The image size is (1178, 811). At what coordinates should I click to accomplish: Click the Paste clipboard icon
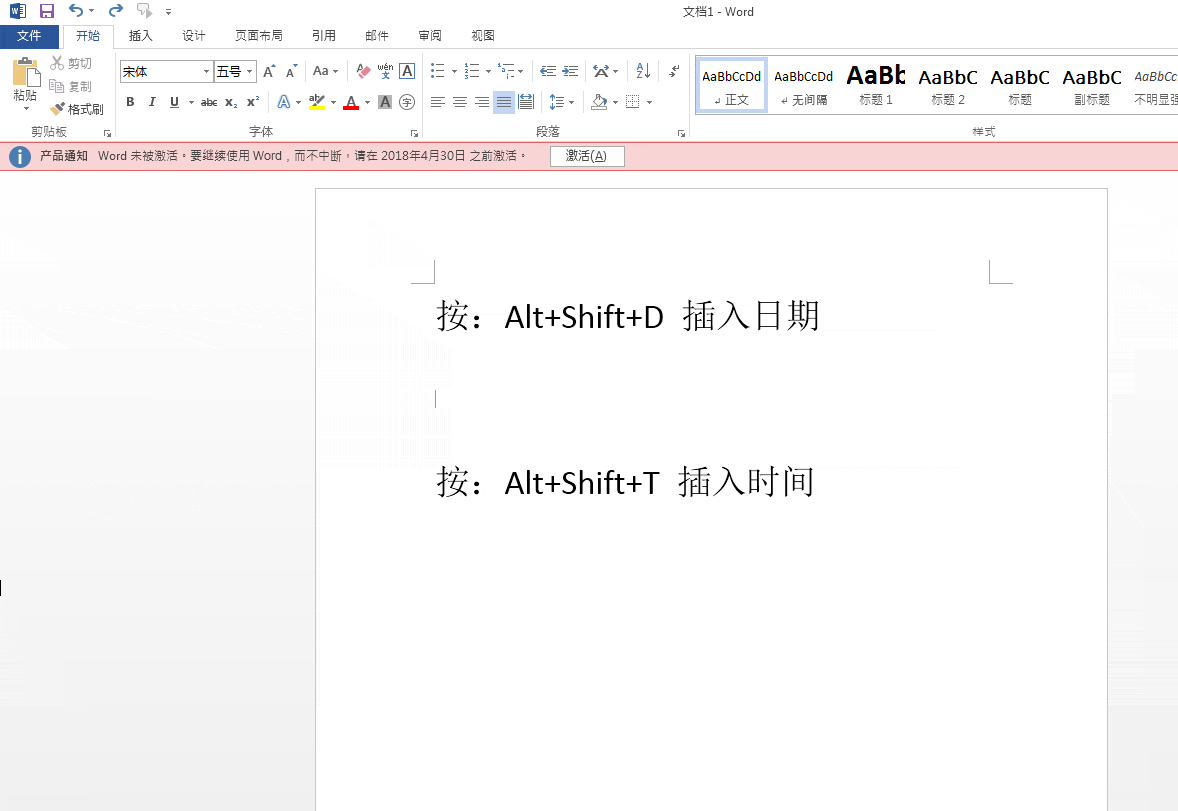tap(25, 73)
